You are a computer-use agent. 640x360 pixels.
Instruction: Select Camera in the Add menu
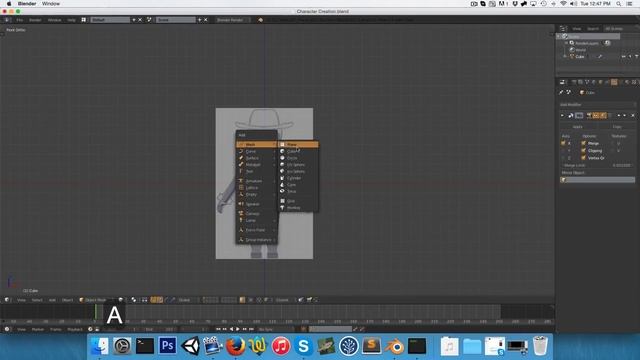pyautogui.click(x=256, y=213)
